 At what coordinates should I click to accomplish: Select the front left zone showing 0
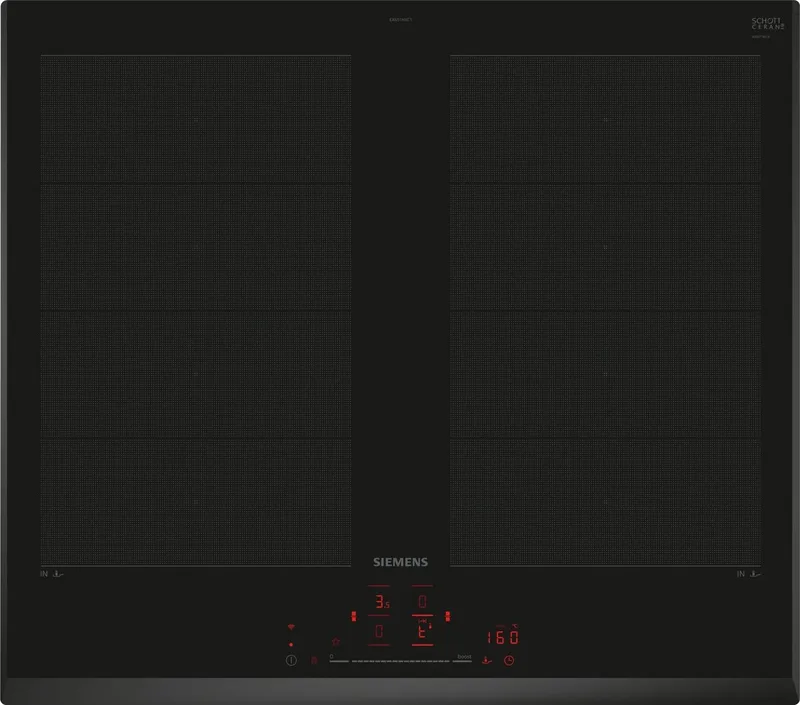tap(379, 632)
